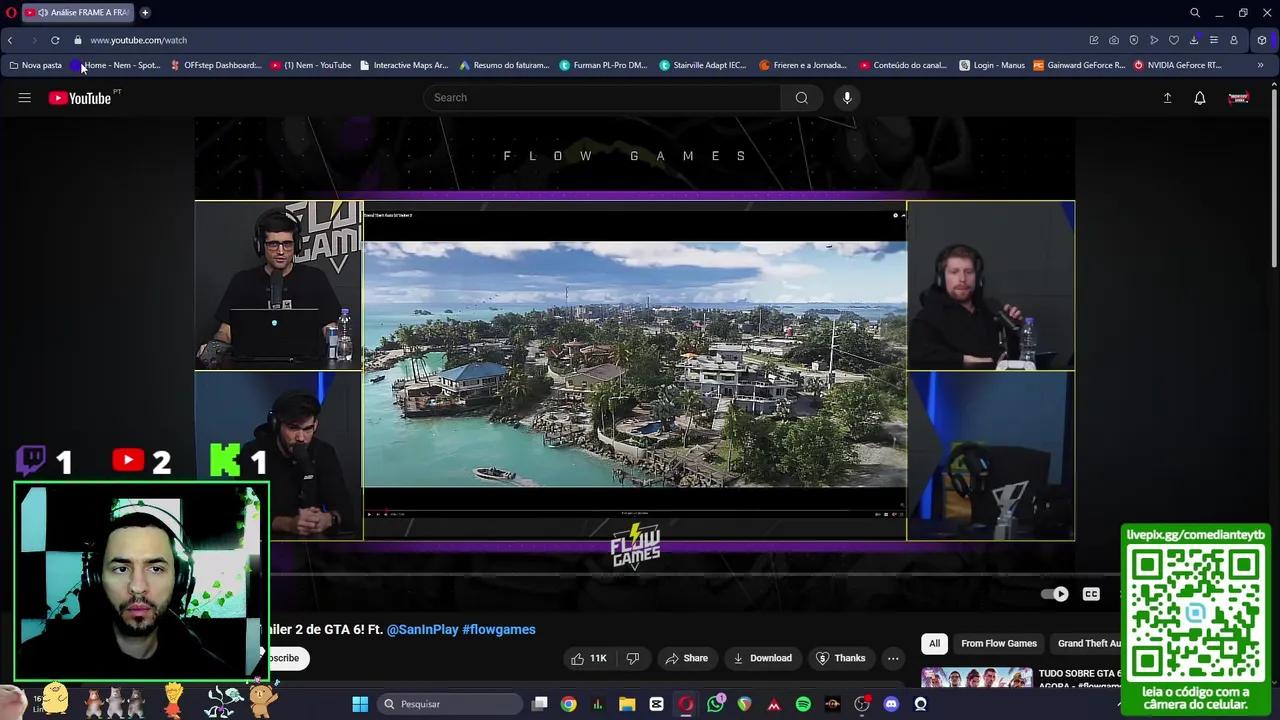Go to the YouTube home logo

[80, 98]
